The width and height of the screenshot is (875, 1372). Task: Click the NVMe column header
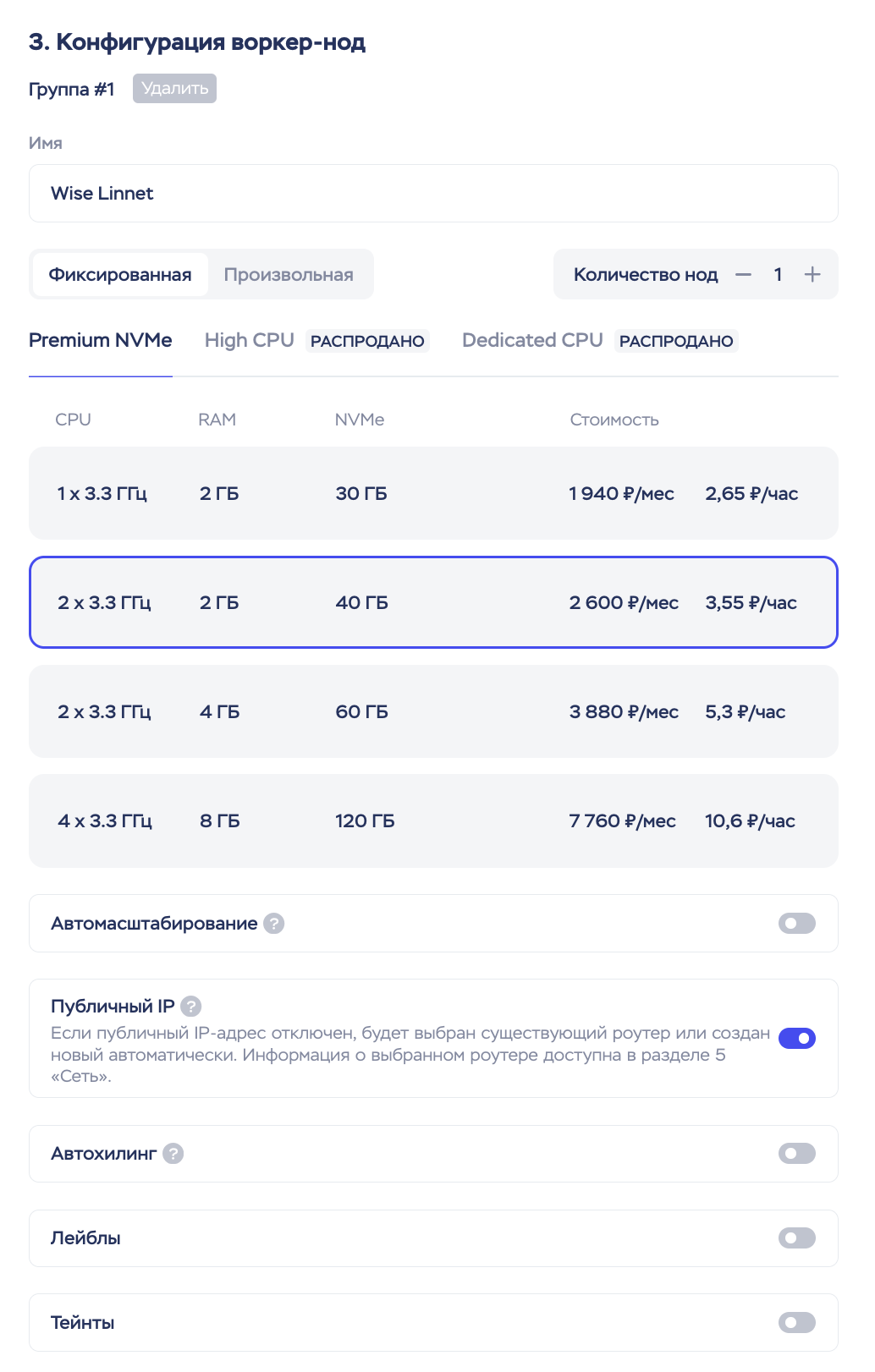(x=360, y=420)
